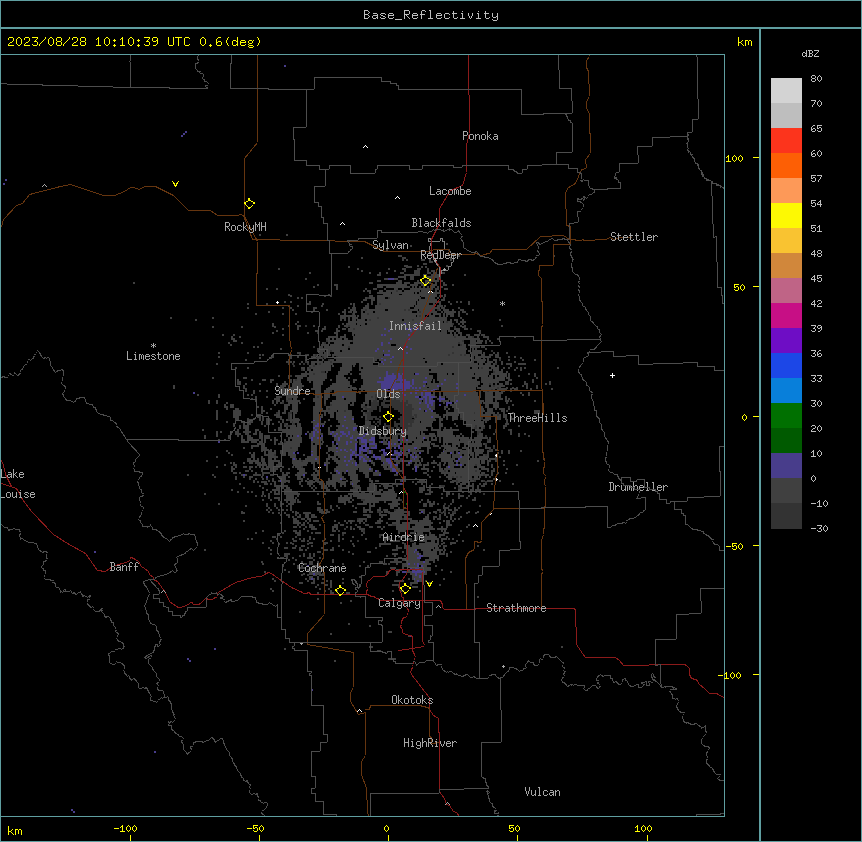Screen dimensions: 862x842
Task: Select the yellow diamond marker above the Calgary label
Action: (405, 589)
